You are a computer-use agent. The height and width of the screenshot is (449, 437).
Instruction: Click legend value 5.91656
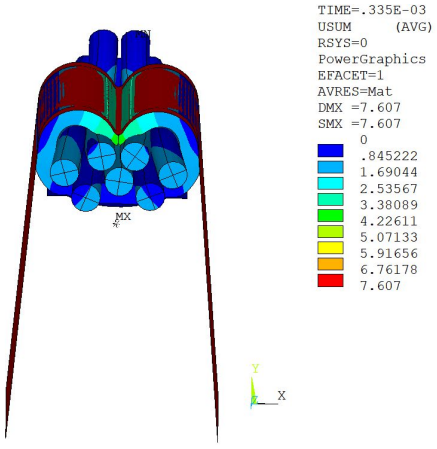[389, 253]
